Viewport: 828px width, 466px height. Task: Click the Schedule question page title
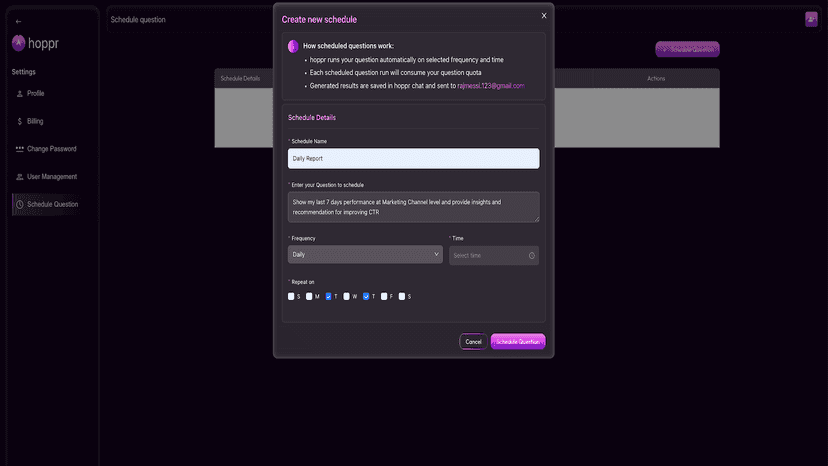[138, 20]
